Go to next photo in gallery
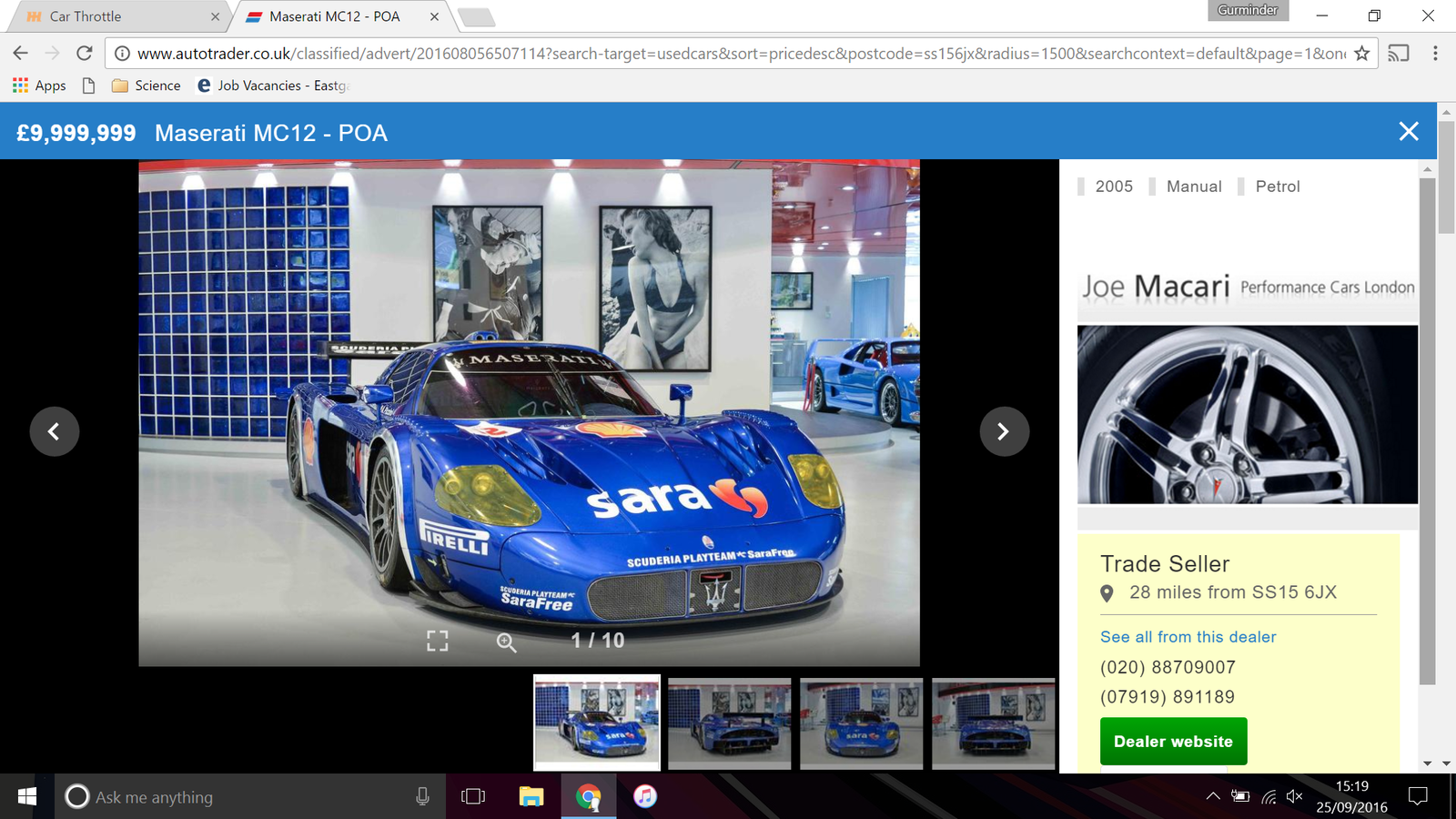1456x819 pixels. tap(1004, 431)
